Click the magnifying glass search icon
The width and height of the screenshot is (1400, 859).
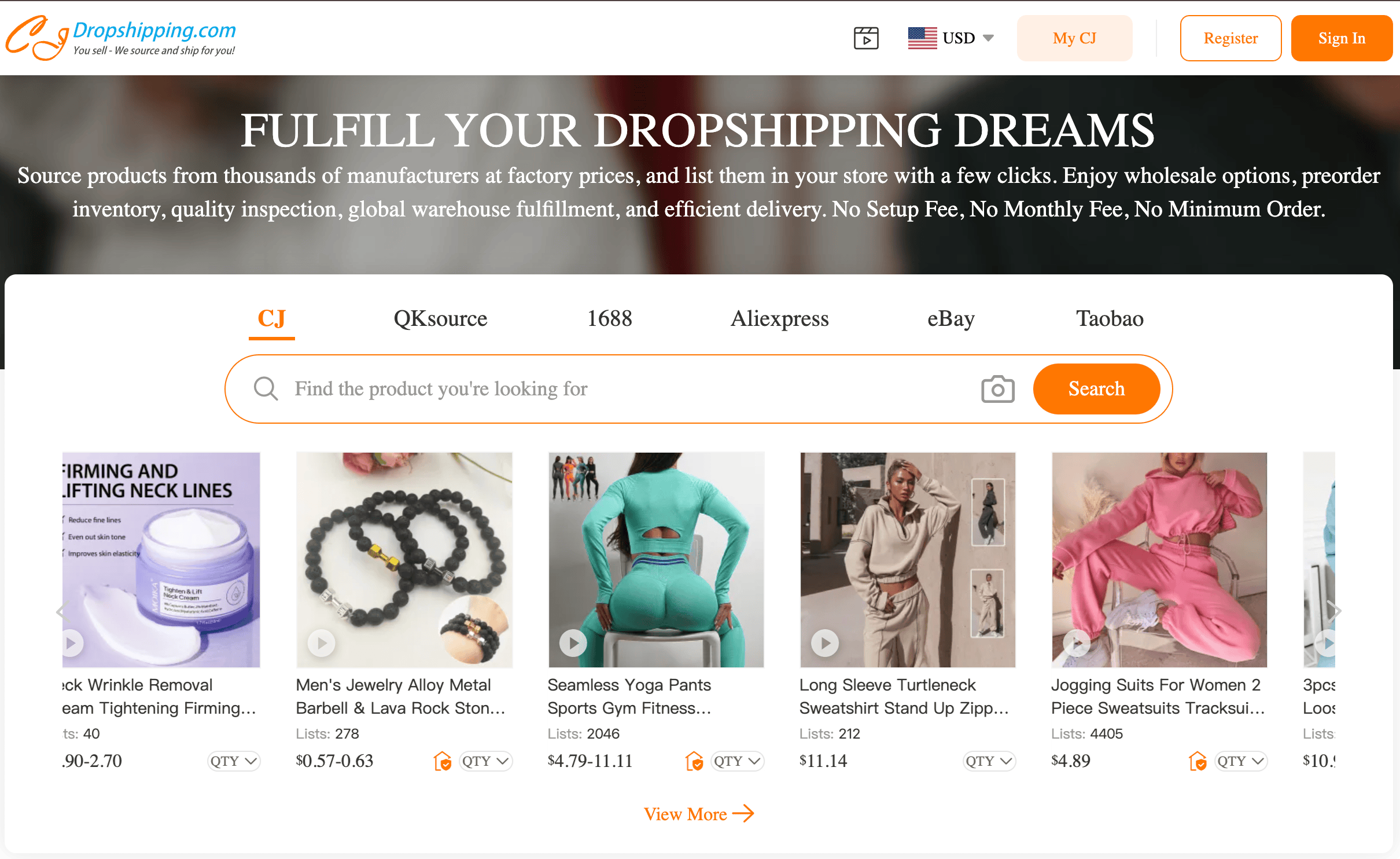pos(266,389)
